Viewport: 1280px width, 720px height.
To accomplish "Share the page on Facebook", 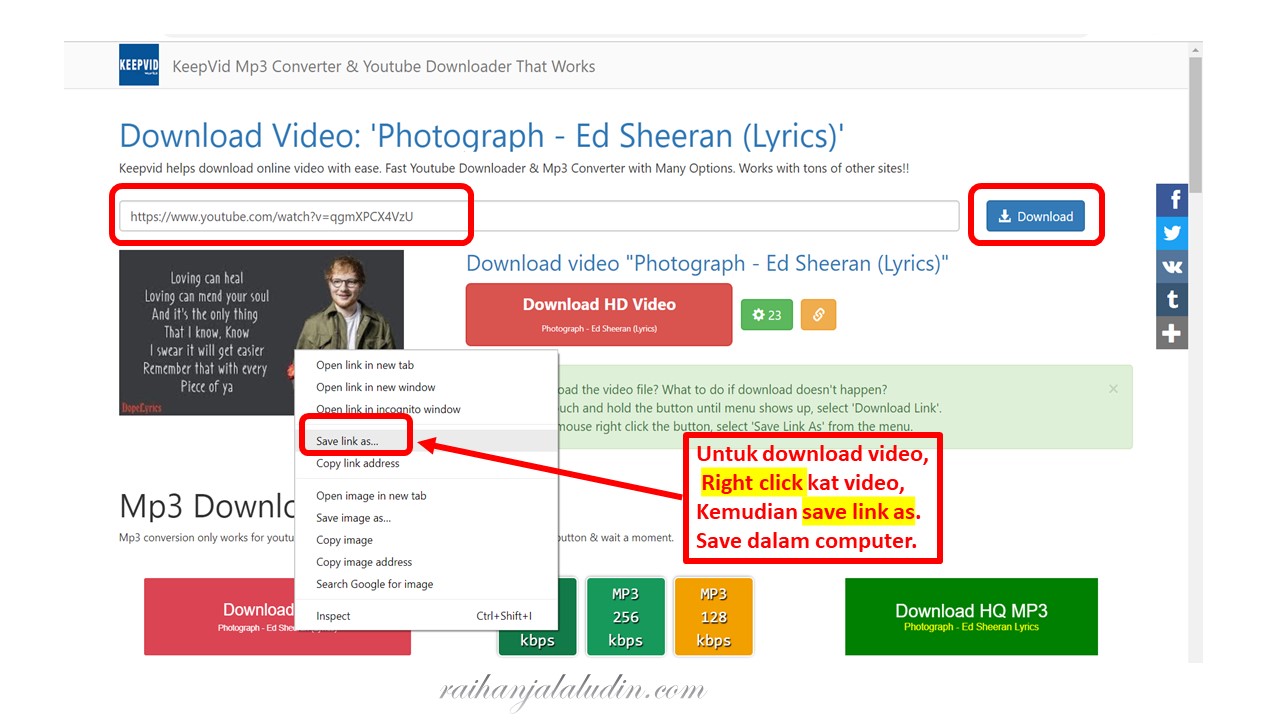I will [x=1171, y=199].
